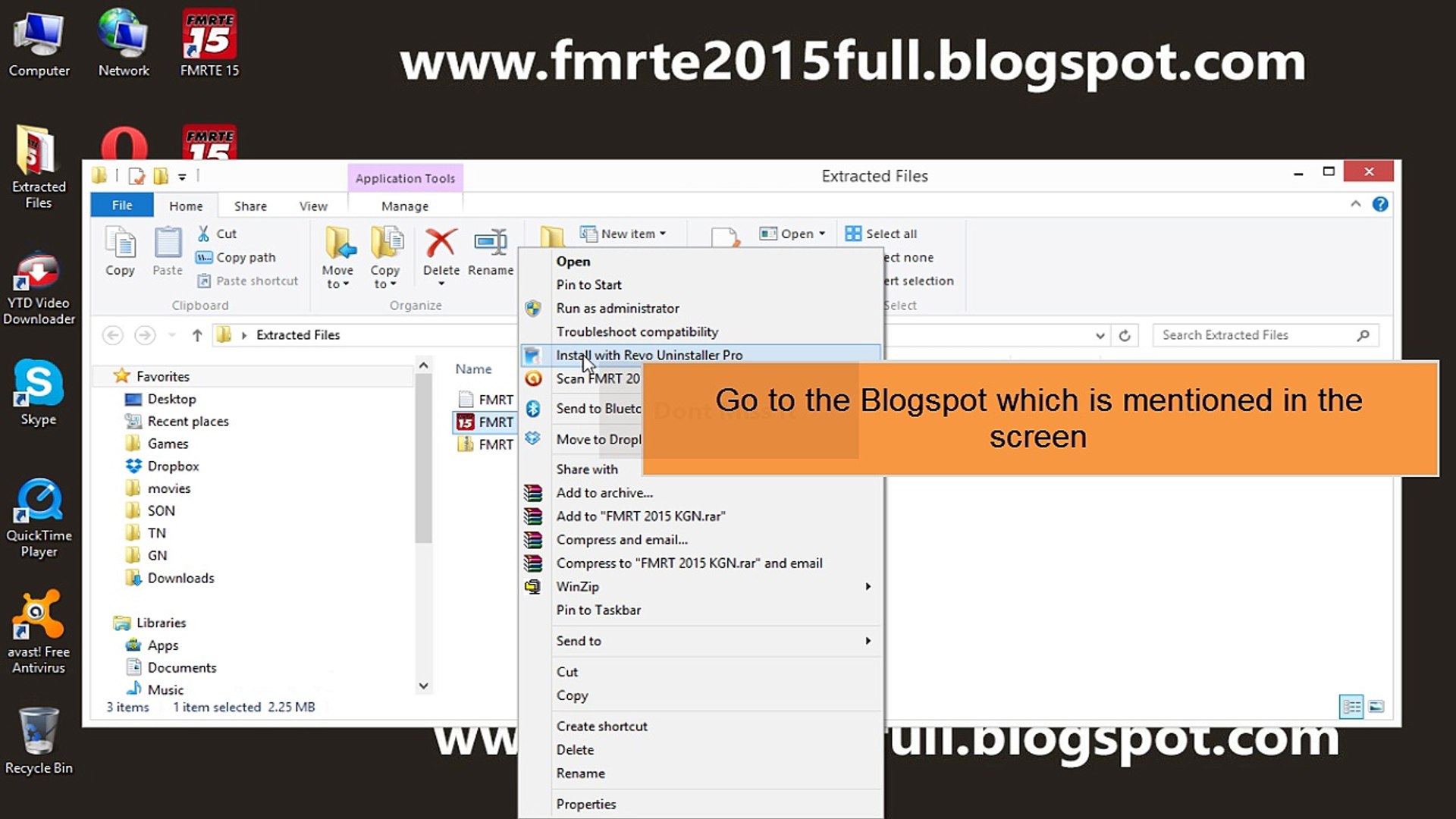1456x819 pixels.
Task: Choose Run as administrator from context menu
Action: coord(617,308)
